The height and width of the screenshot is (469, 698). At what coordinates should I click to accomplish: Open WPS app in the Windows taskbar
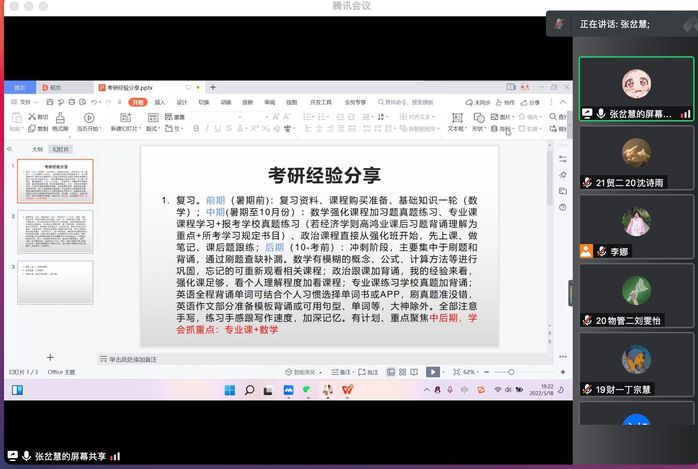pyautogui.click(x=347, y=389)
